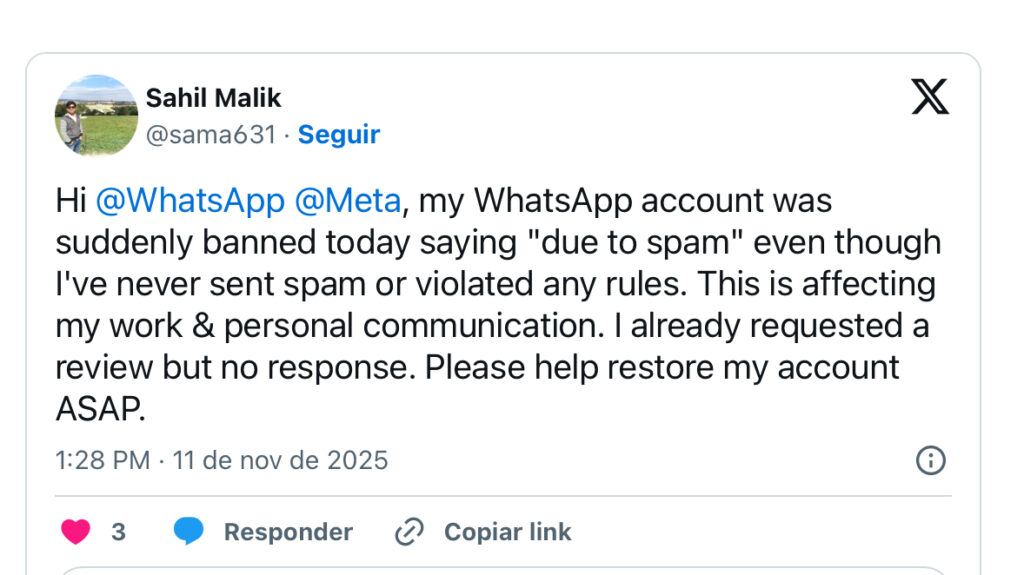Click the phrase "Please help restore my account"
Screen dimensions: 1024x575
click(x=662, y=367)
